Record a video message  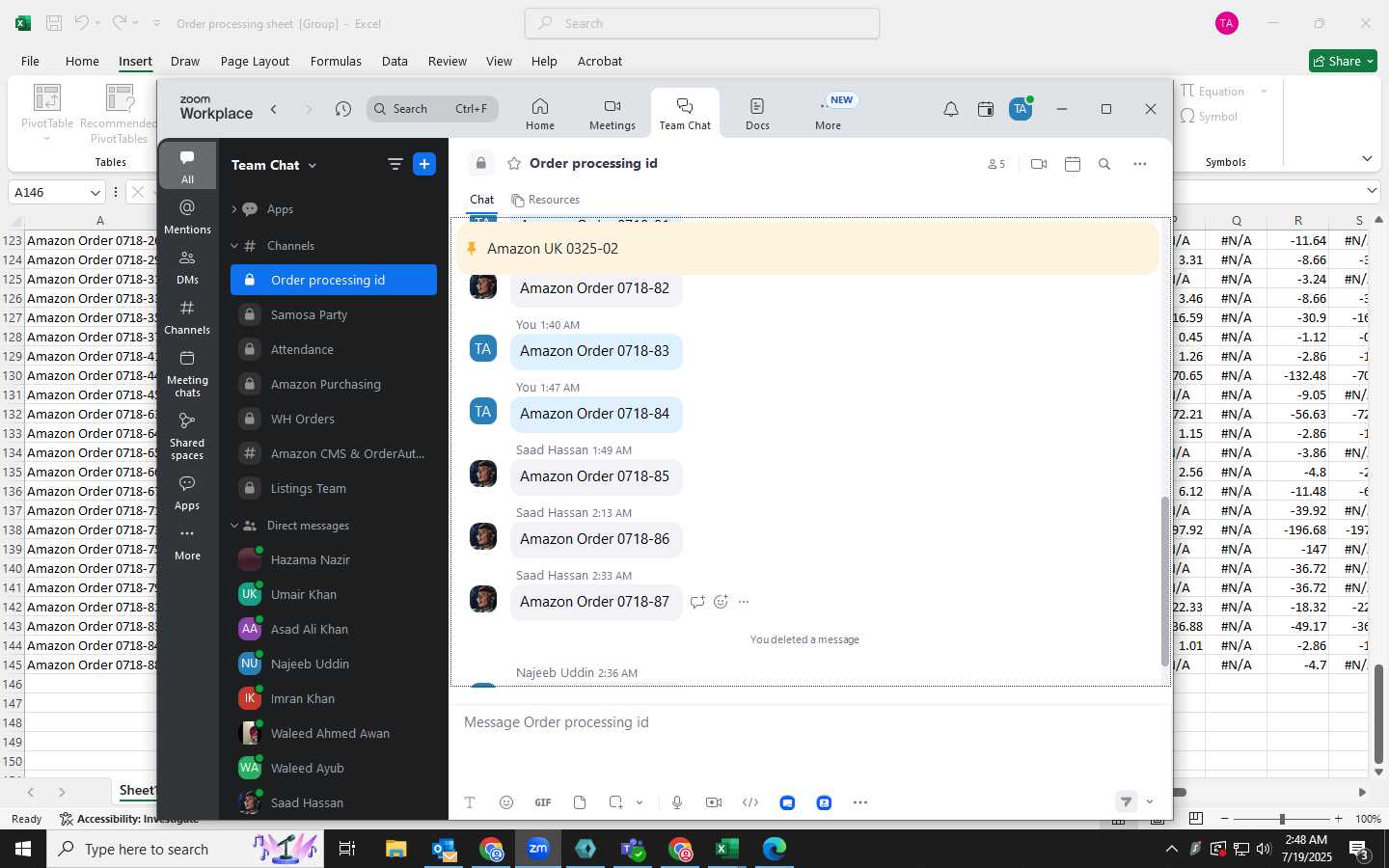714,802
